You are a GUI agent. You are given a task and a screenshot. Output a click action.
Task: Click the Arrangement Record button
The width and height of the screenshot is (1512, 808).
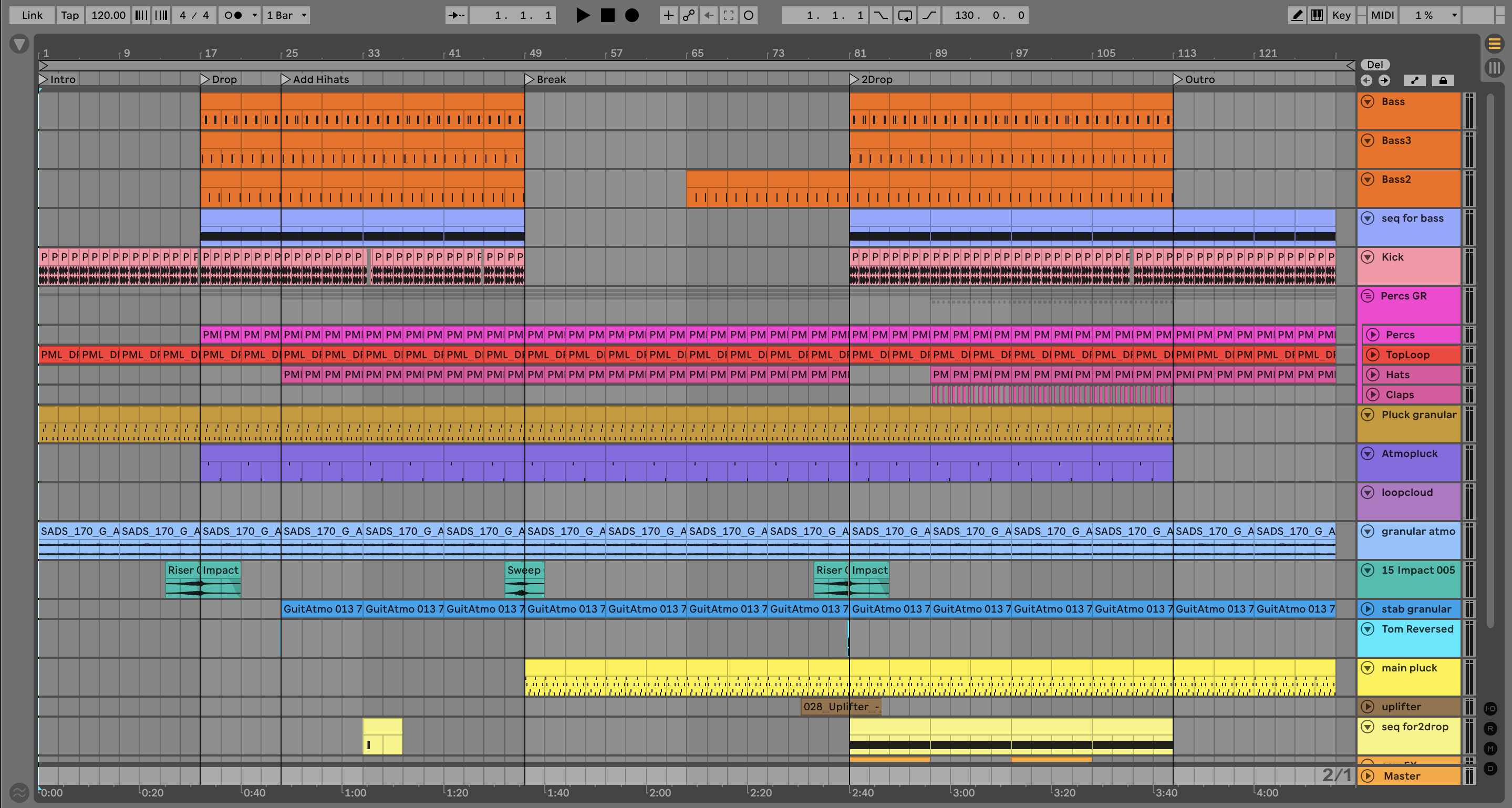click(631, 15)
